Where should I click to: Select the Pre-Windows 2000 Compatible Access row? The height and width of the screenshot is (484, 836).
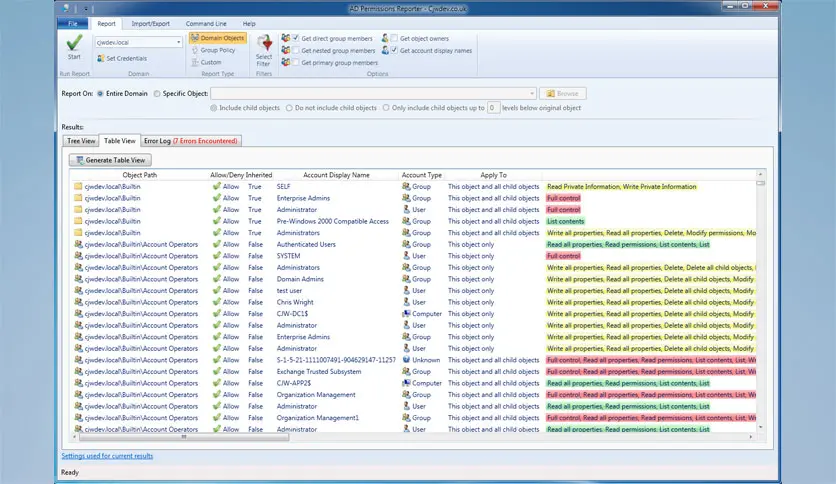click(414, 221)
